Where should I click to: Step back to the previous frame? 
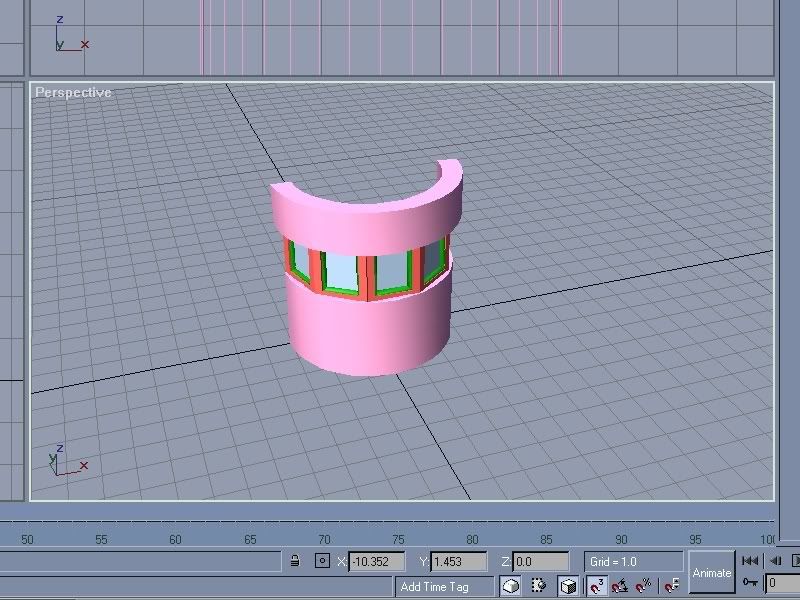point(776,561)
